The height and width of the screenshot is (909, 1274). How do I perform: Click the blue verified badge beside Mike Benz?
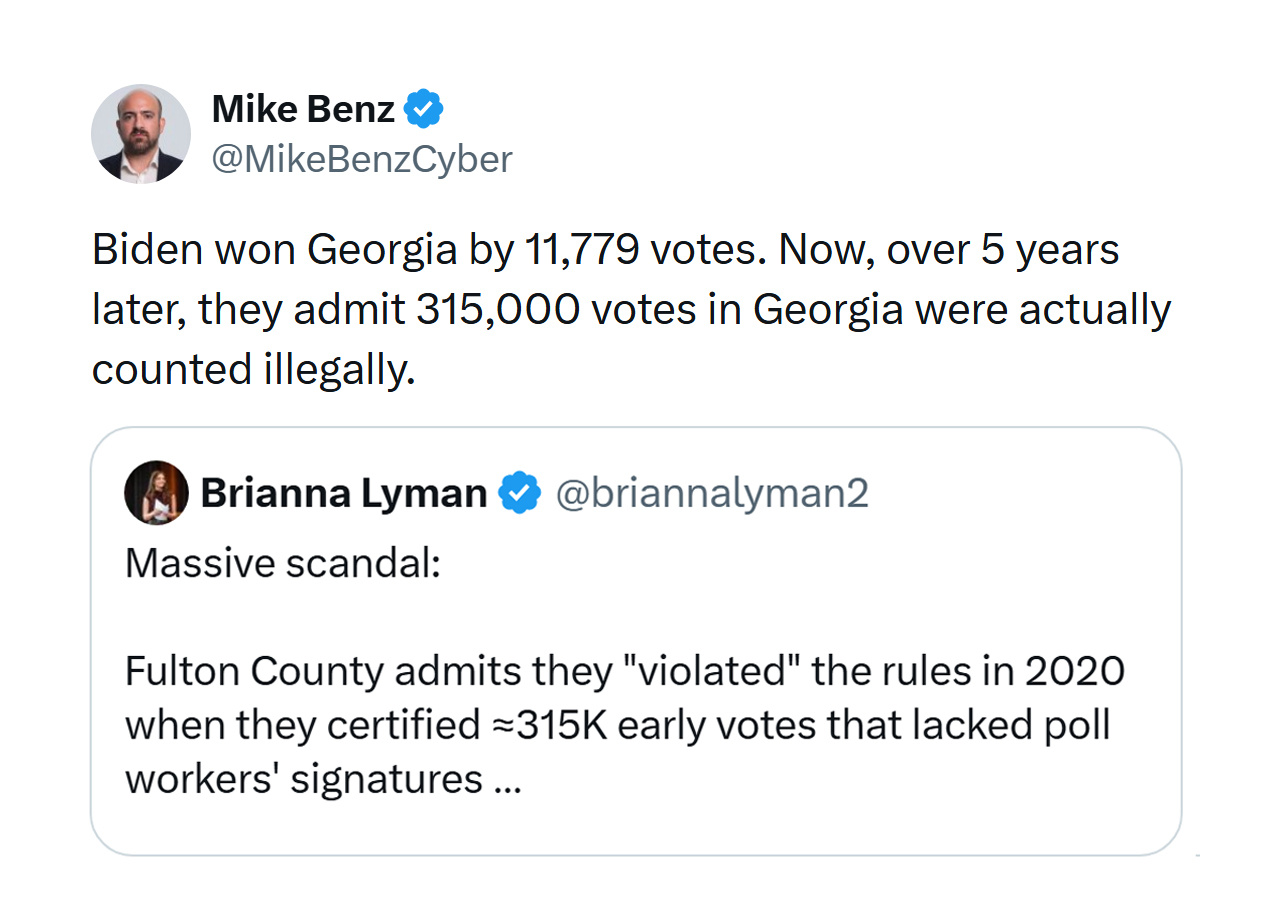tap(424, 109)
